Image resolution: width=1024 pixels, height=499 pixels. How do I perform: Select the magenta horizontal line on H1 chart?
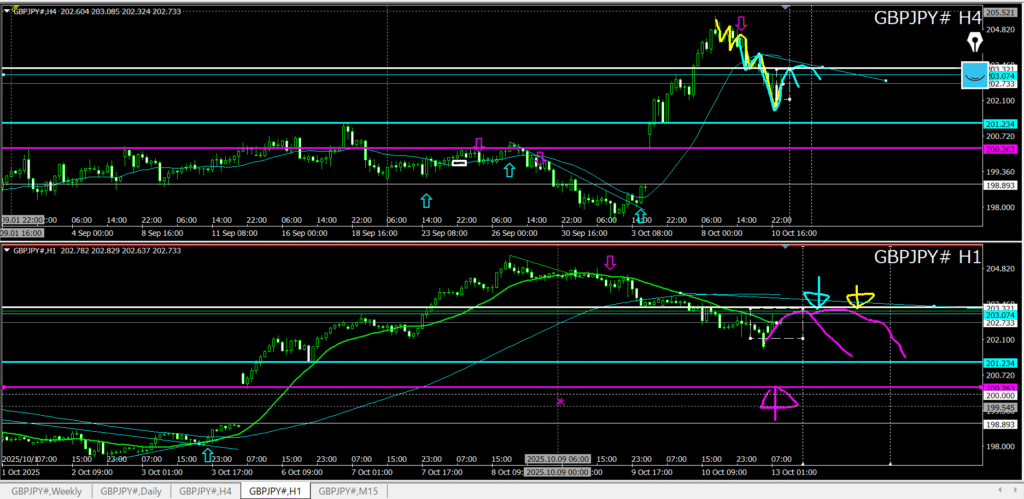(x=400, y=386)
